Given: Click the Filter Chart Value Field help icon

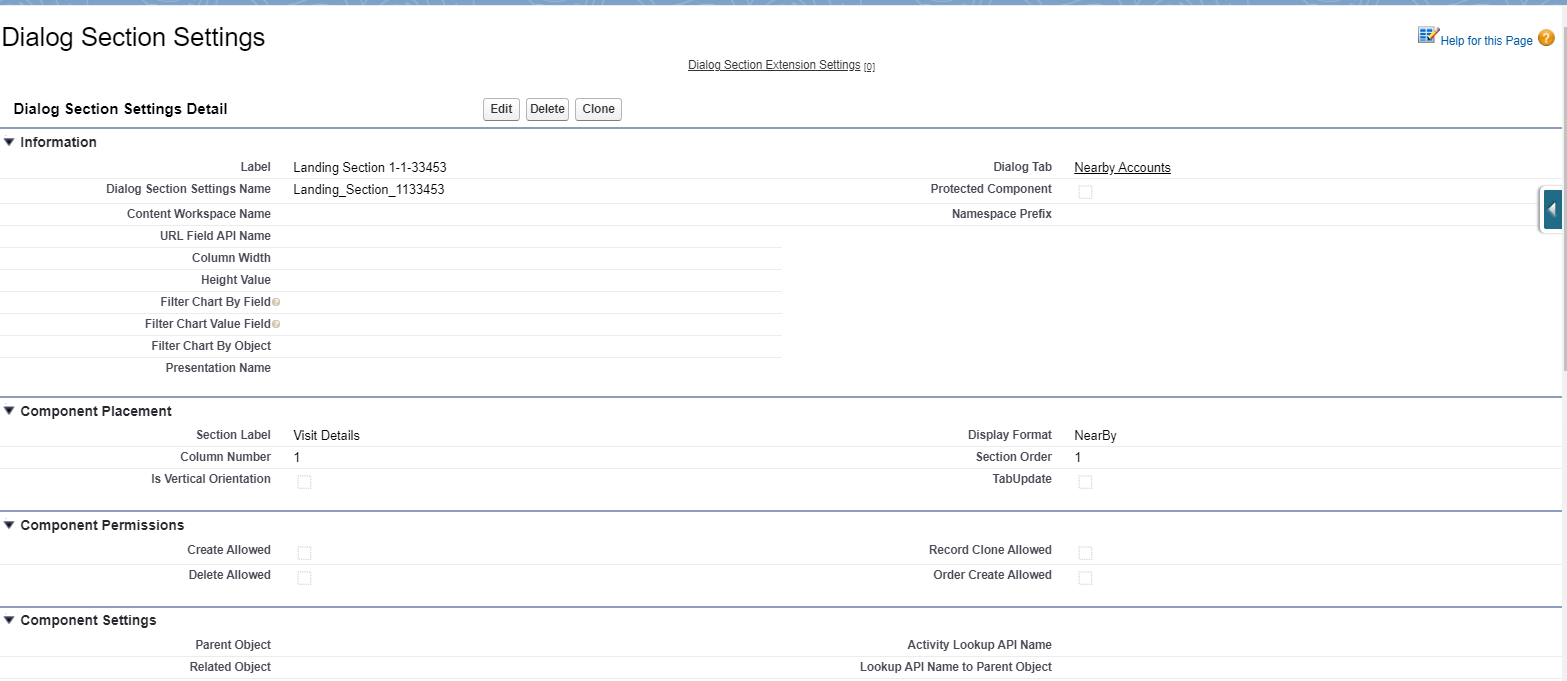Looking at the screenshot, I should (x=276, y=324).
